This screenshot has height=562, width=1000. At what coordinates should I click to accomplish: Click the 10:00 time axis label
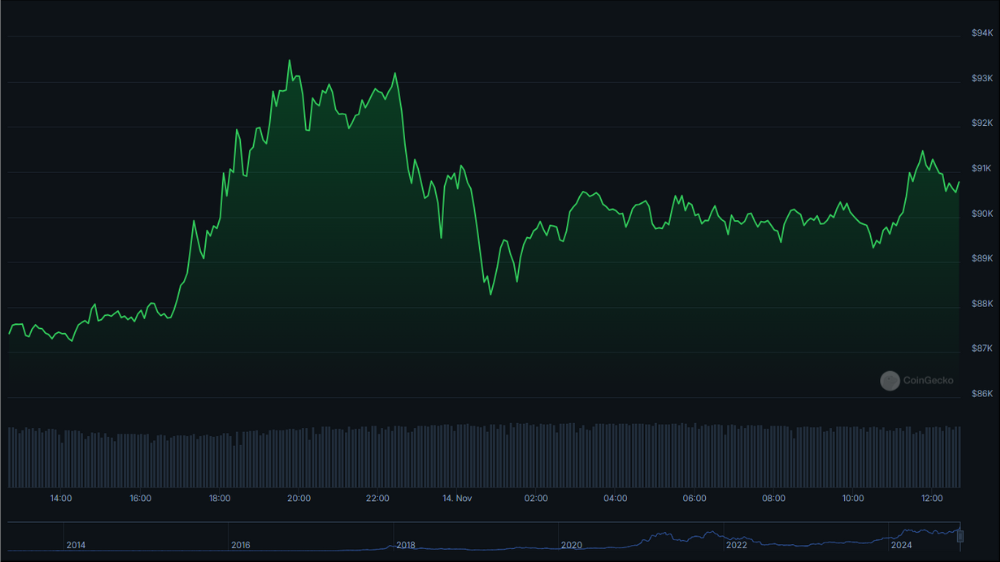tap(853, 498)
